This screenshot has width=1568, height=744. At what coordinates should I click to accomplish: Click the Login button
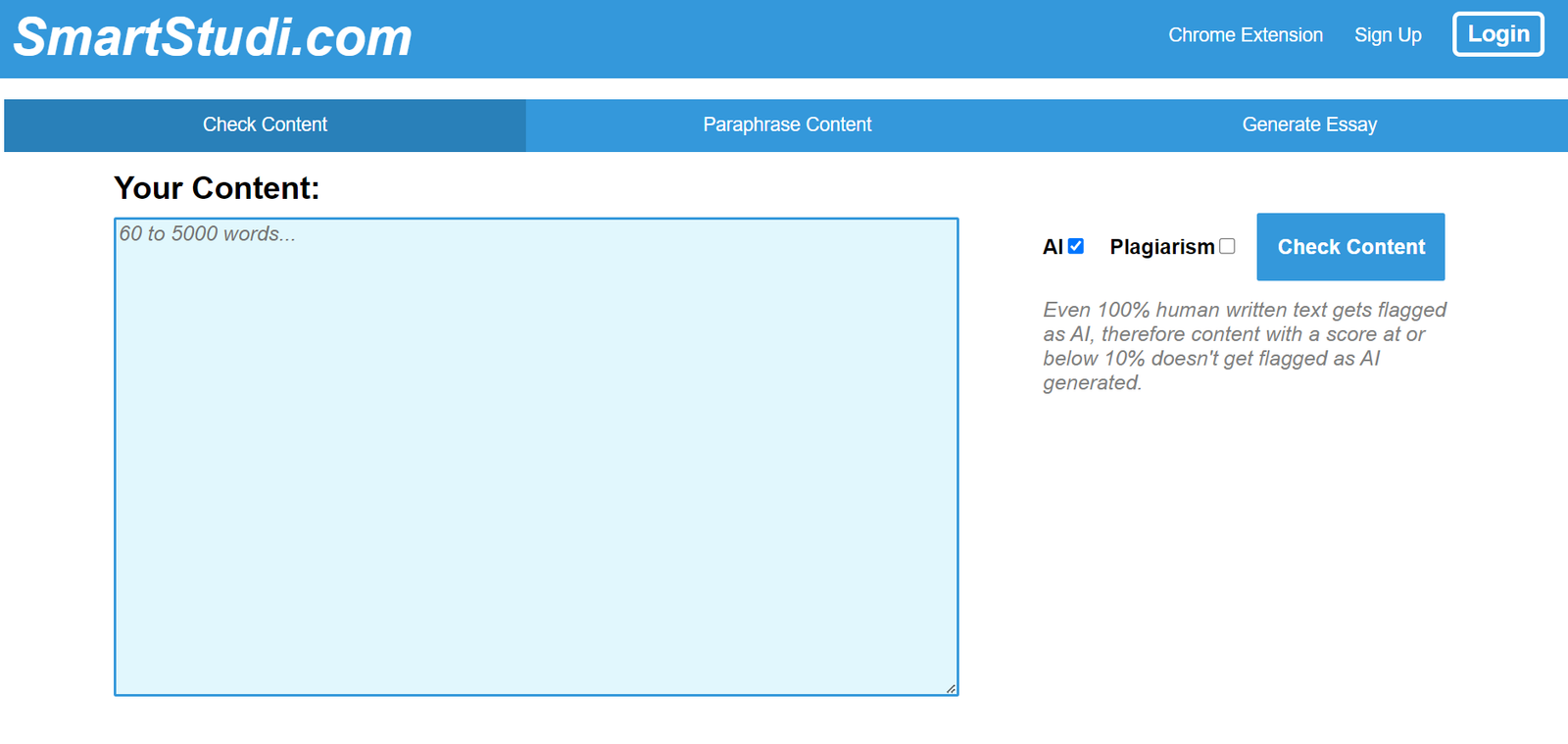[x=1497, y=34]
